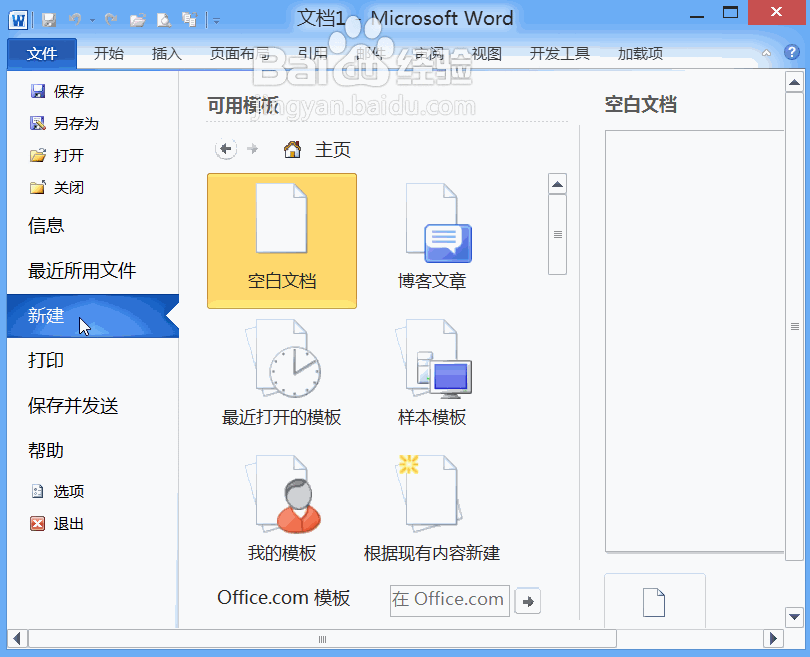This screenshot has width=810, height=657.
Task: Click the horizontal scrollbar left arrow
Action: pyautogui.click(x=17, y=638)
